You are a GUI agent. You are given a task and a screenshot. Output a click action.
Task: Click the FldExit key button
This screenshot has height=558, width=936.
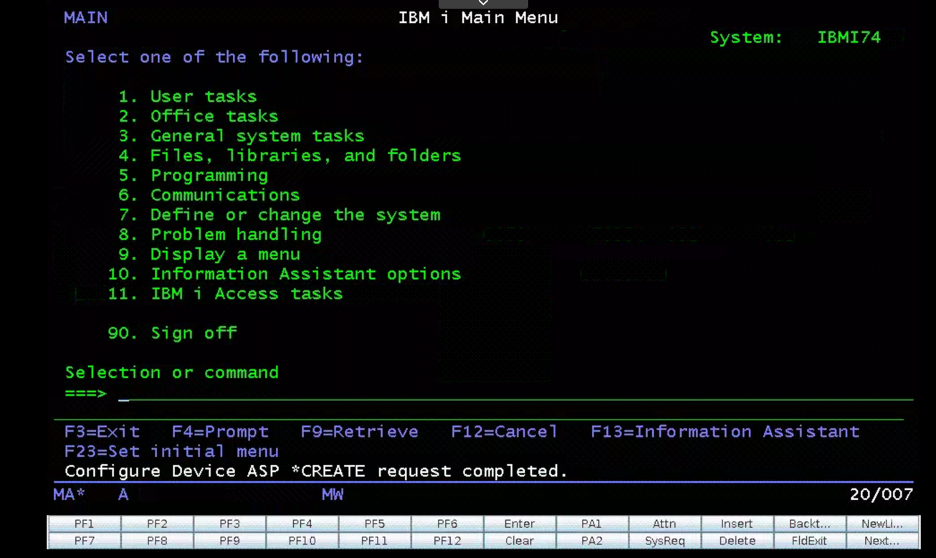pyautogui.click(x=809, y=541)
